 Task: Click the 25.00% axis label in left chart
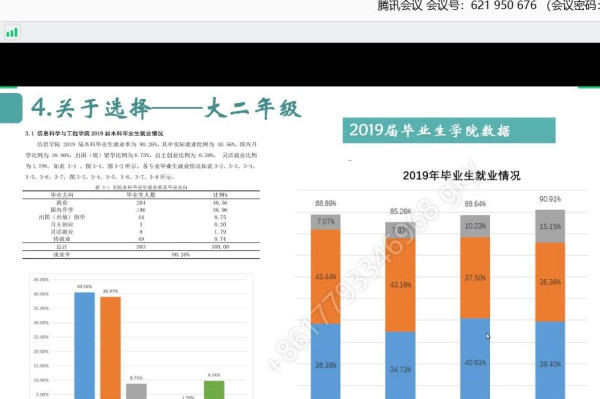[x=41, y=337]
